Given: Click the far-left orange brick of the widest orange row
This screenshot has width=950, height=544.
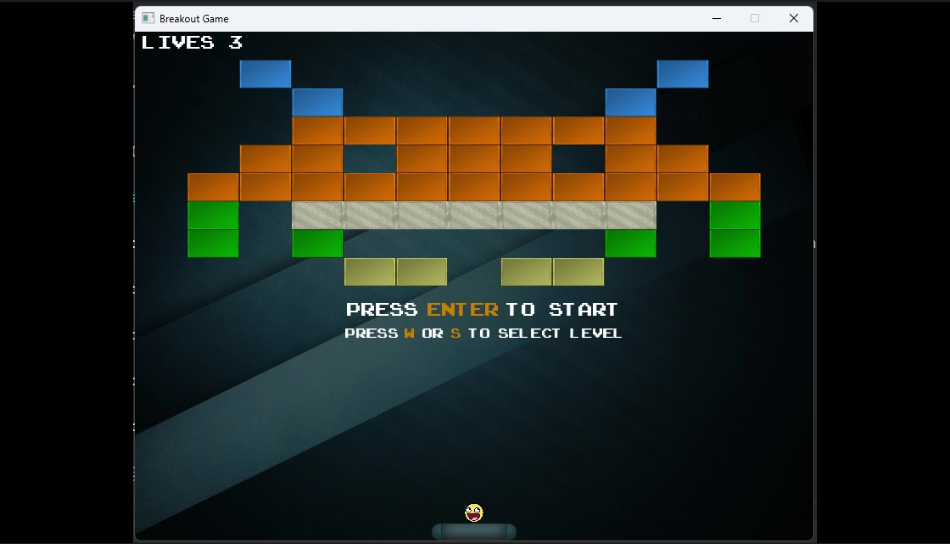Looking at the screenshot, I should [213, 187].
